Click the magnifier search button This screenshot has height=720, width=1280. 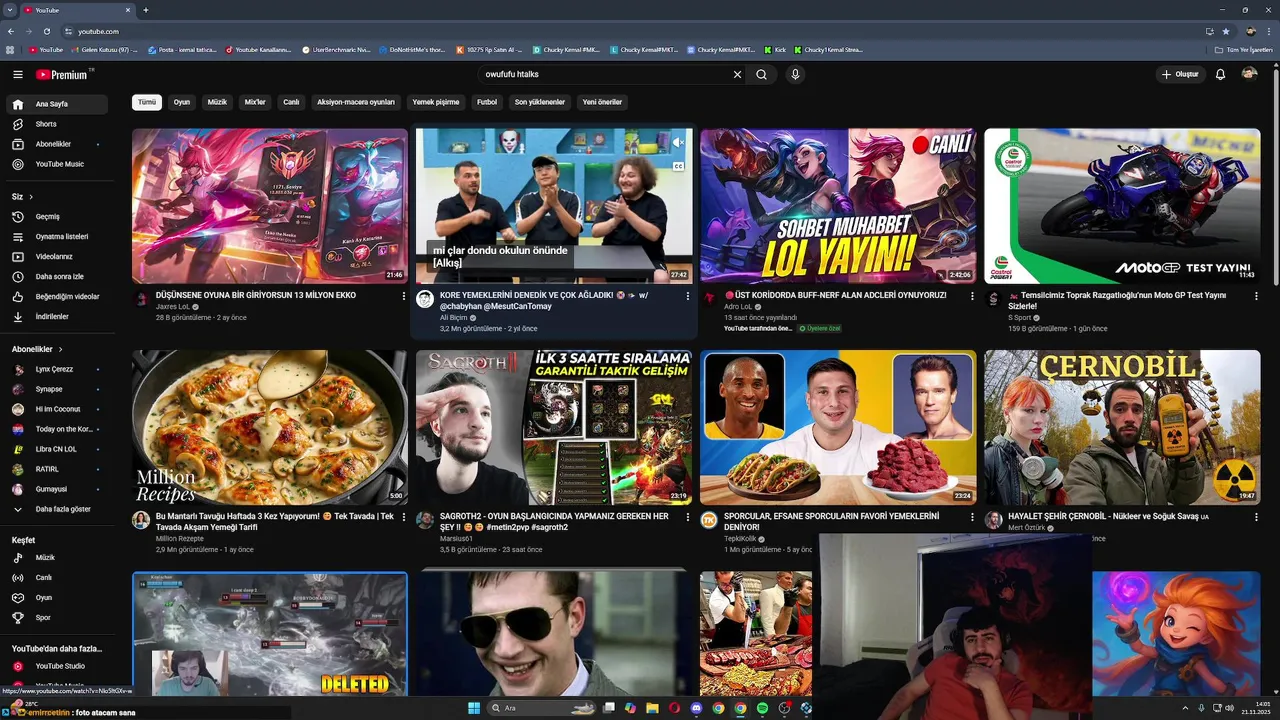tap(762, 74)
